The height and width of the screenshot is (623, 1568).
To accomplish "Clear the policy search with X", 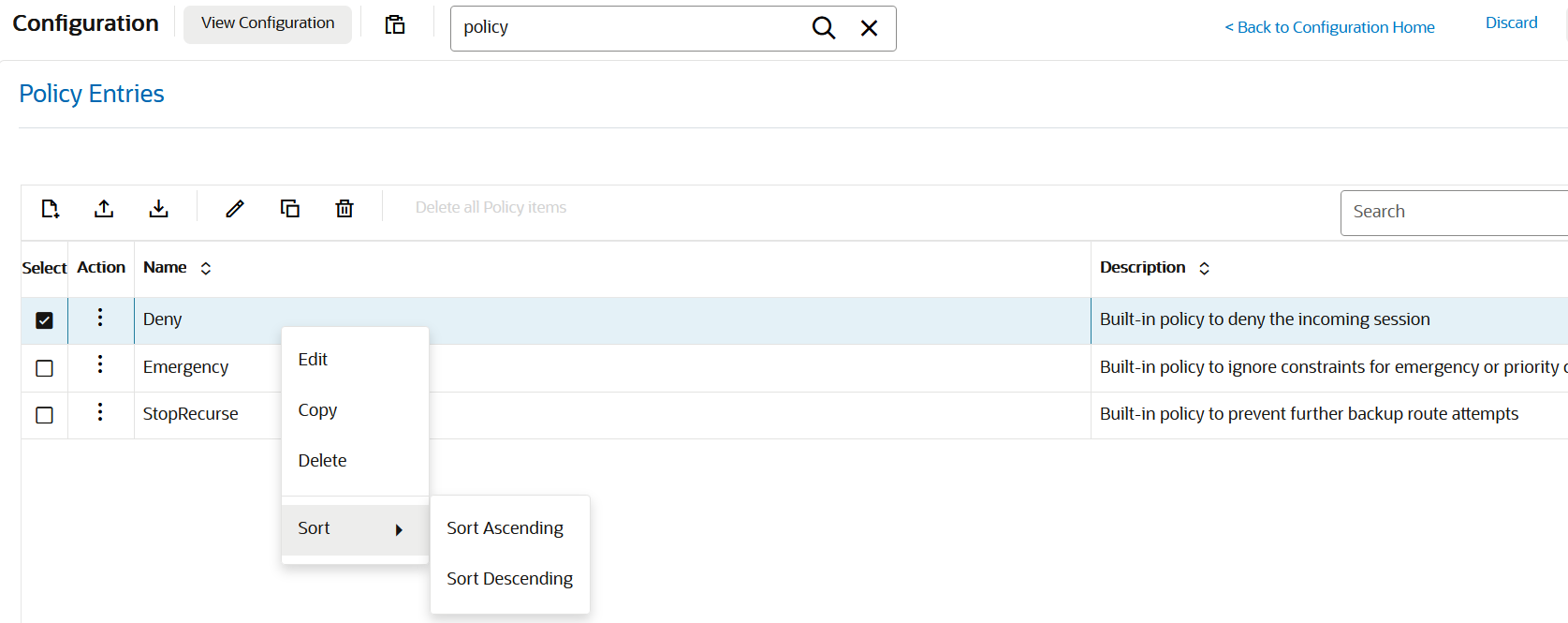I will tap(869, 28).
